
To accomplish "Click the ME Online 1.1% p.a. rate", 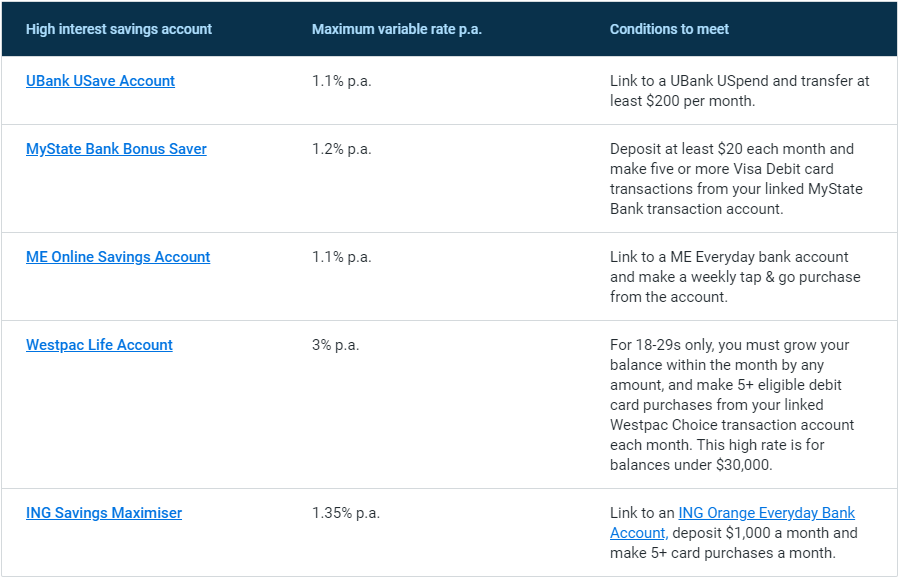I will [x=342, y=257].
